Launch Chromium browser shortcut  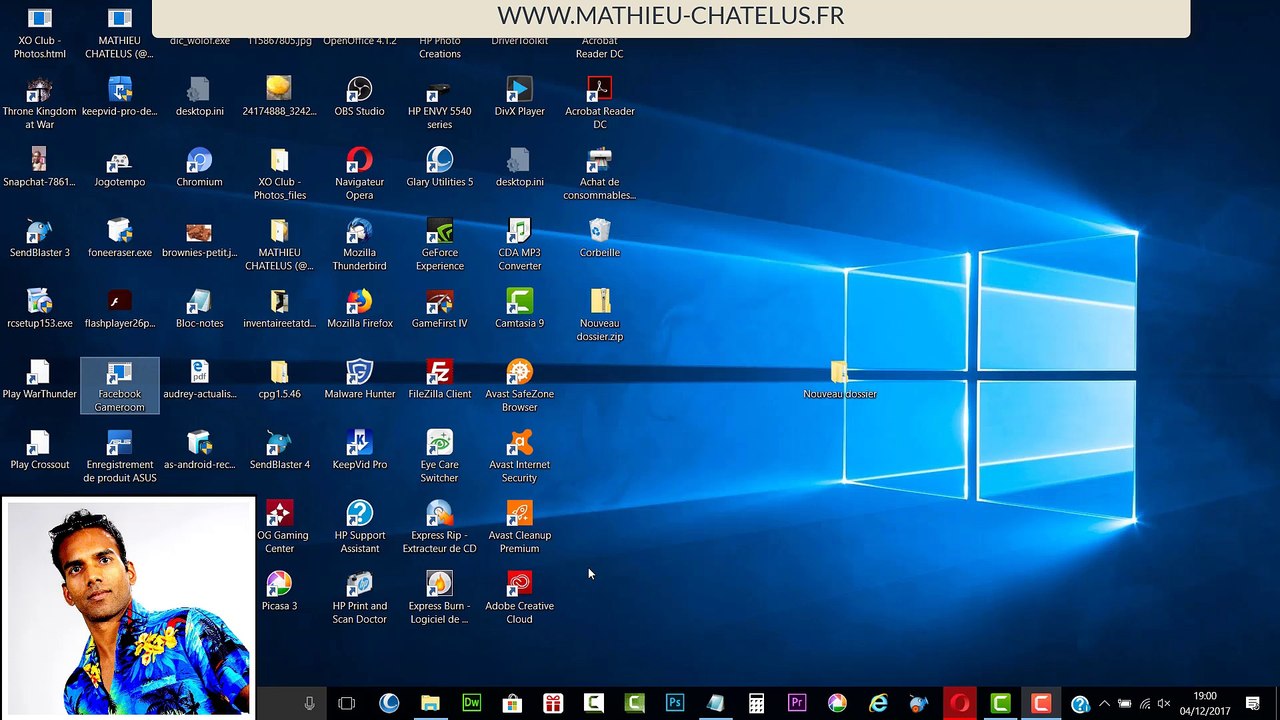click(x=199, y=168)
